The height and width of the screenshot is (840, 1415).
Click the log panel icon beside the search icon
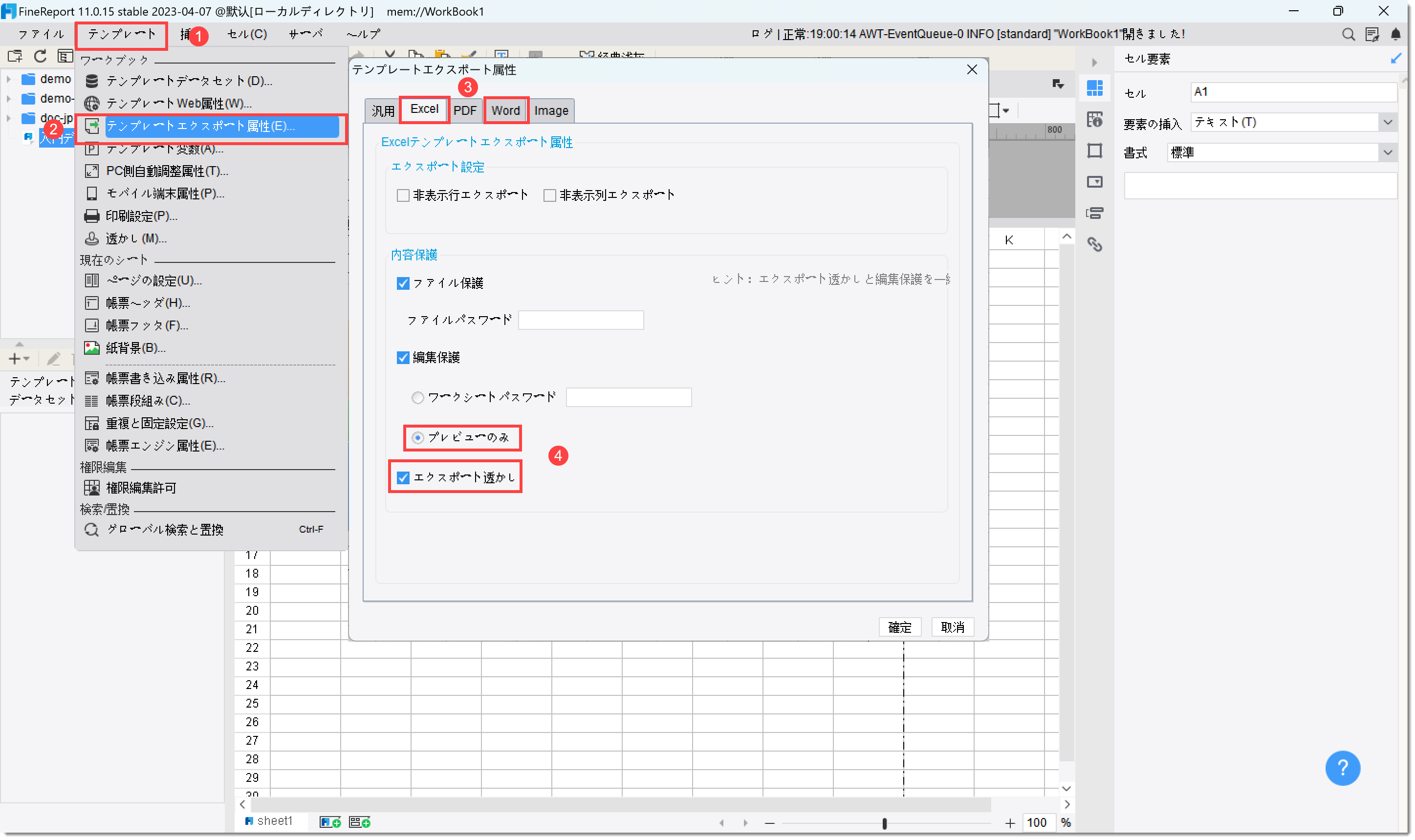(x=1372, y=35)
